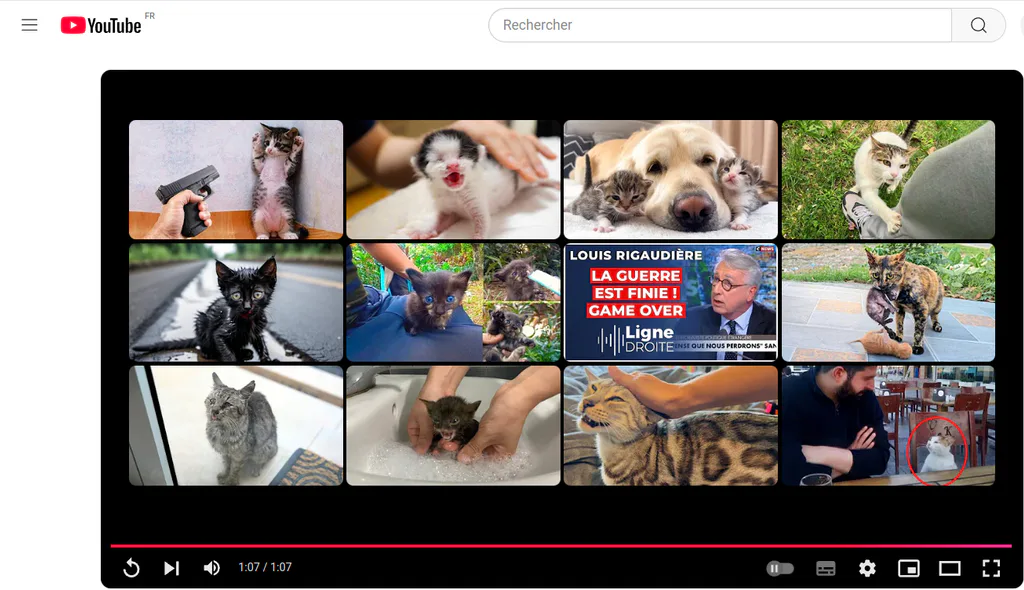Open the kitten and pistol video
This screenshot has height=590, width=1024.
(x=236, y=179)
